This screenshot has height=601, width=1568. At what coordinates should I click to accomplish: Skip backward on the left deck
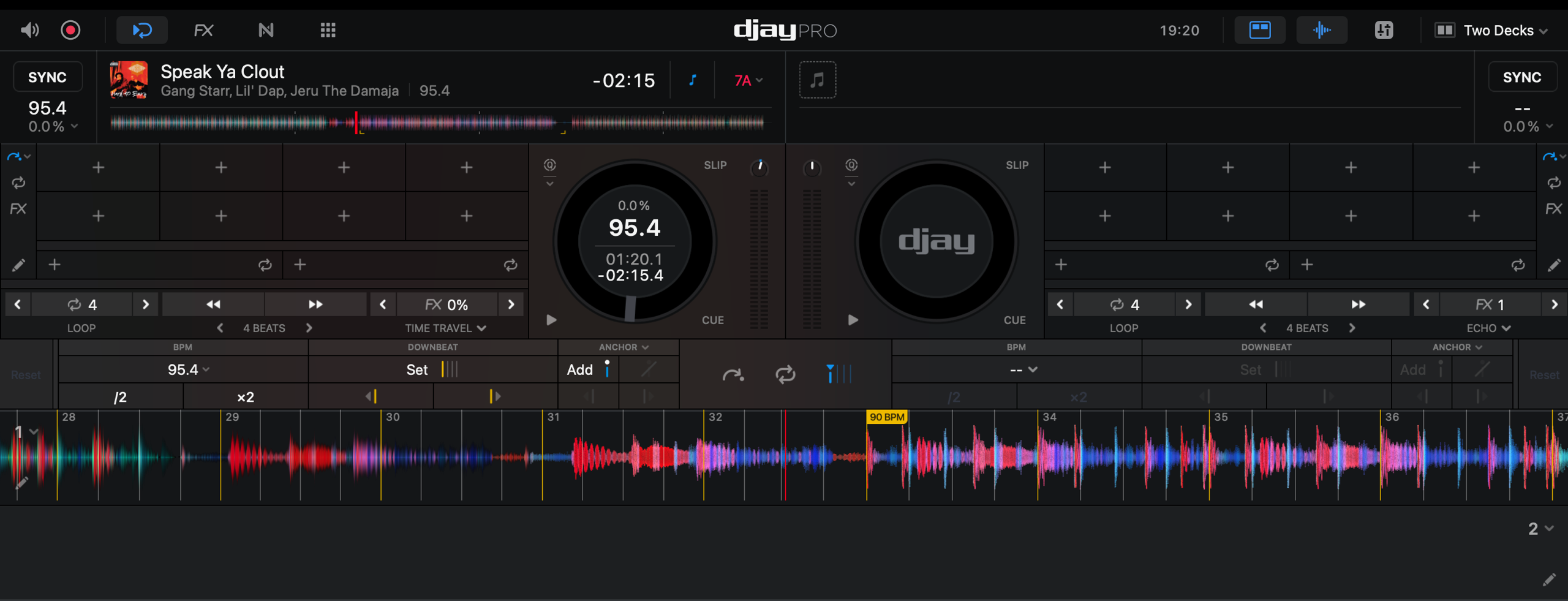(x=213, y=304)
